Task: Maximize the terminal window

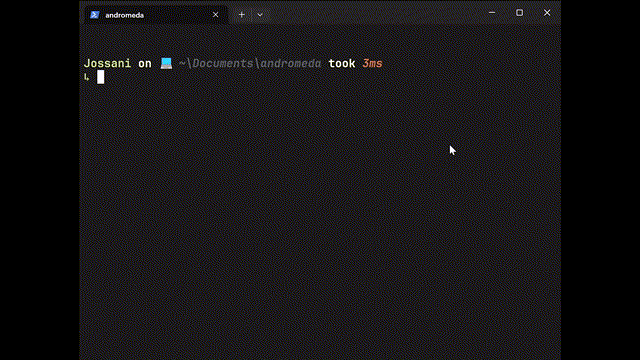Action: click(x=519, y=13)
